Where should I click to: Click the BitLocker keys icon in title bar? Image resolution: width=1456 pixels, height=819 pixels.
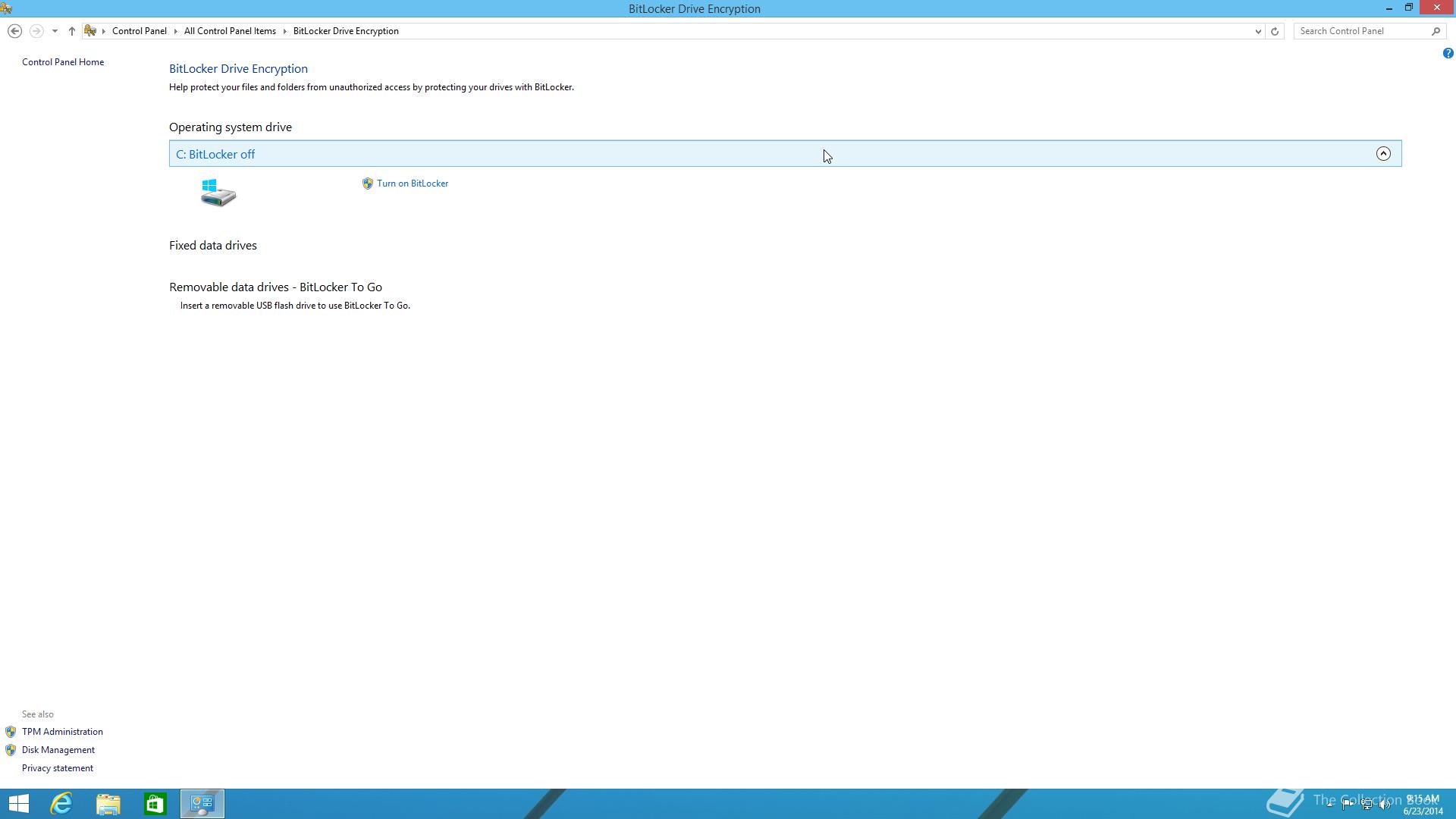[6, 8]
